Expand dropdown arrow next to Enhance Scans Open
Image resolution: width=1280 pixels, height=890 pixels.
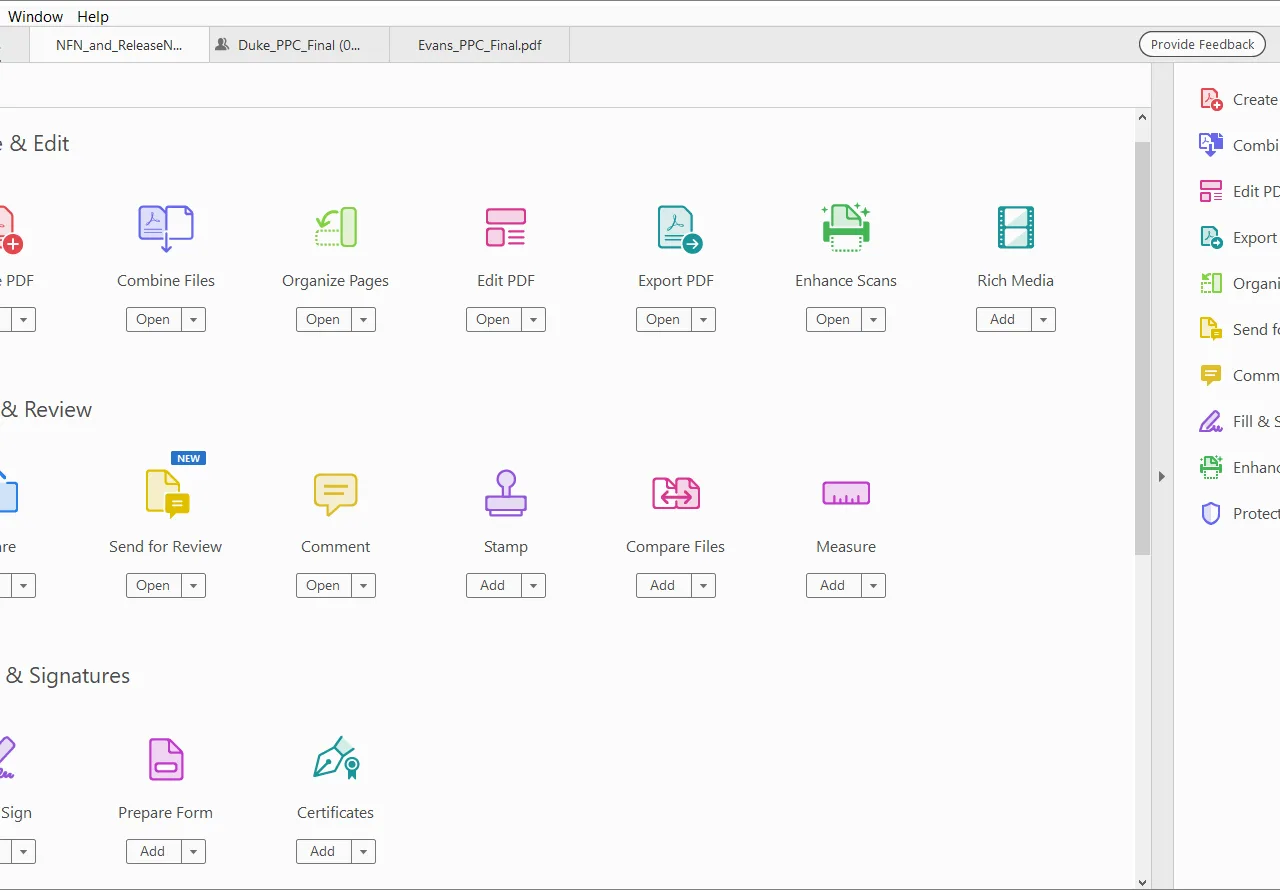[x=874, y=320]
